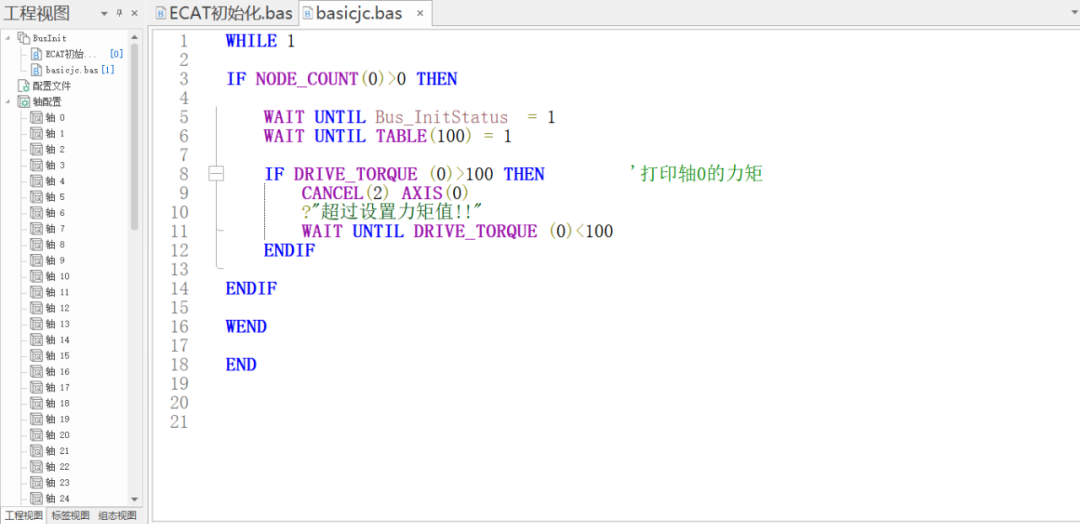Click the 轴 21 label
The width and height of the screenshot is (1080, 524).
(58, 451)
